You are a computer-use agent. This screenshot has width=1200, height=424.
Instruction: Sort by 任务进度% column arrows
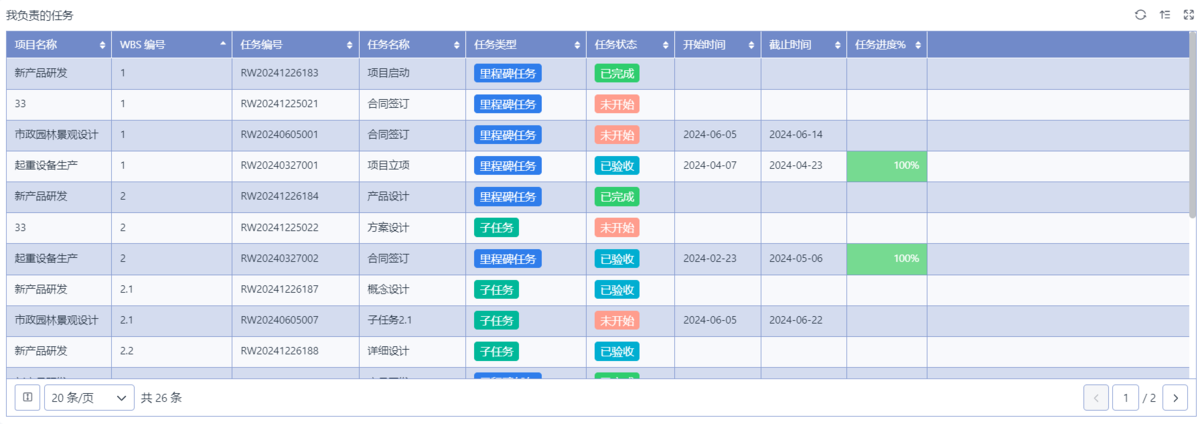click(918, 45)
